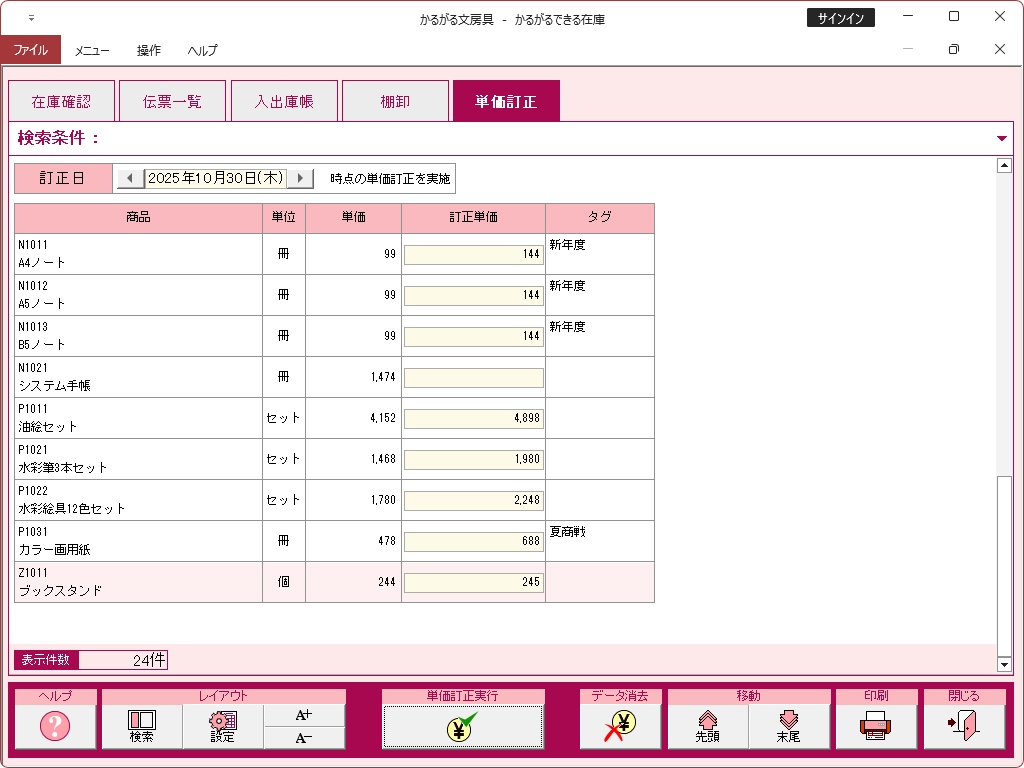Image resolution: width=1024 pixels, height=768 pixels.
Task: Click the scrollbar down arrow
Action: [1005, 665]
